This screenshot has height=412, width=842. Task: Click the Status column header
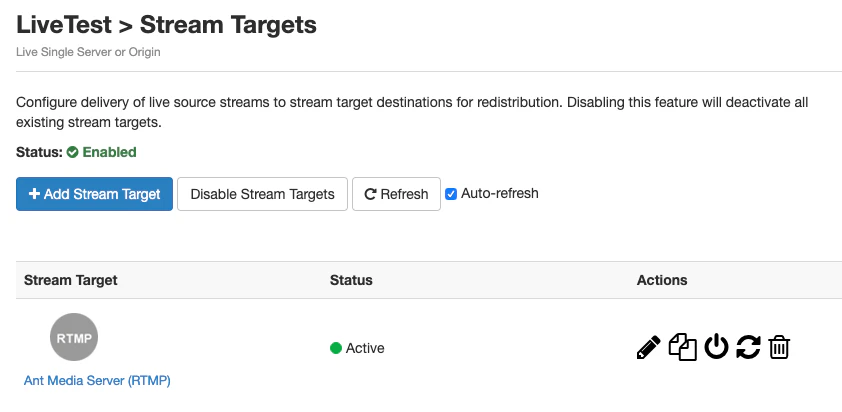(351, 280)
